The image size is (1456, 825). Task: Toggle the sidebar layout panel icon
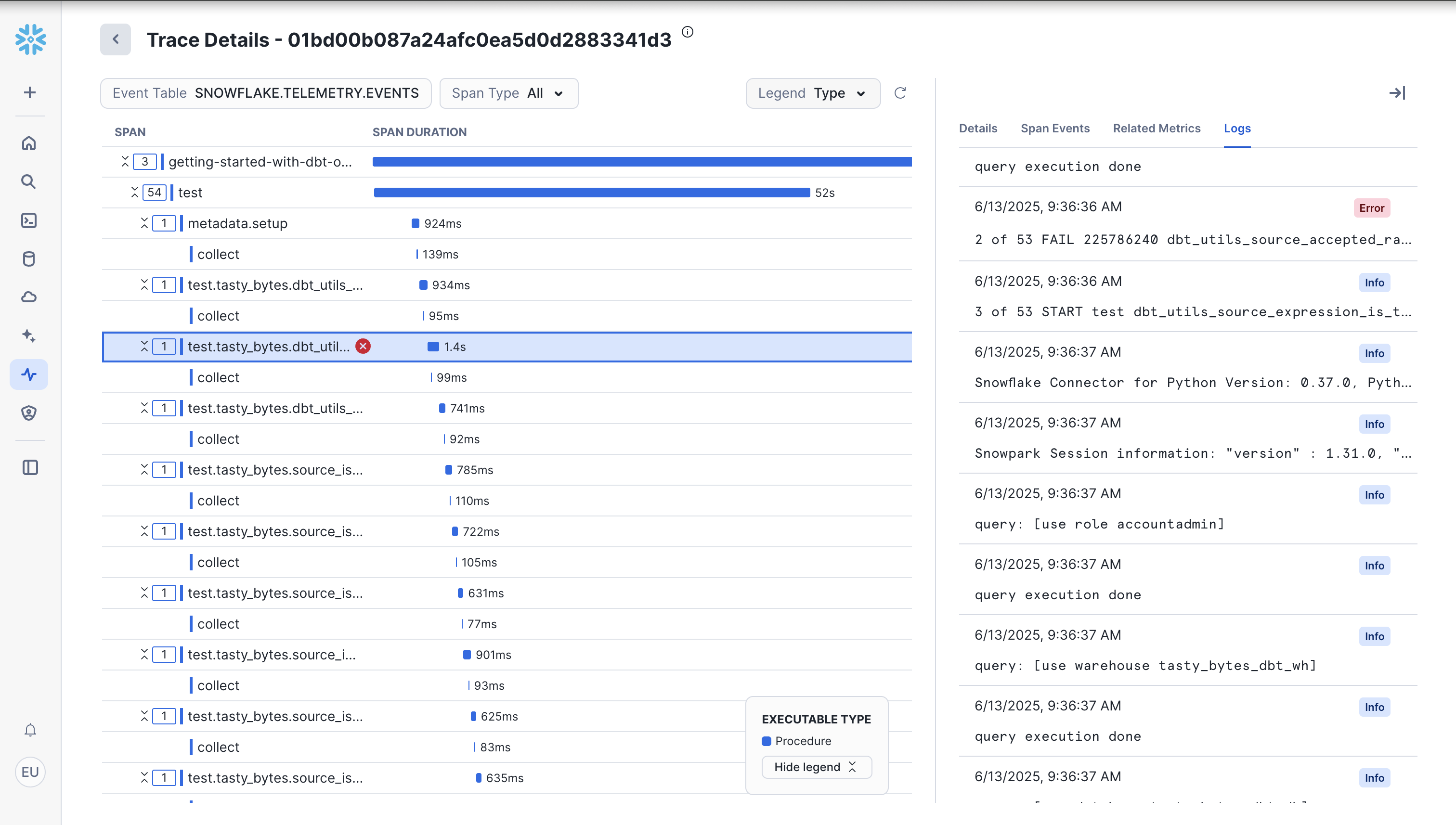click(29, 467)
